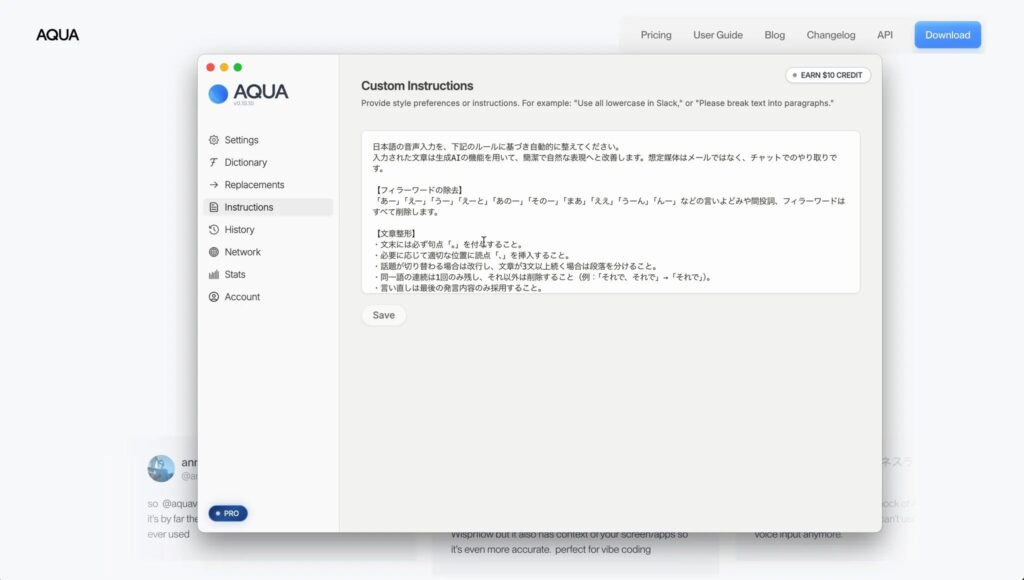Click the Stats bar chart icon
This screenshot has height=580, width=1024.
214,274
